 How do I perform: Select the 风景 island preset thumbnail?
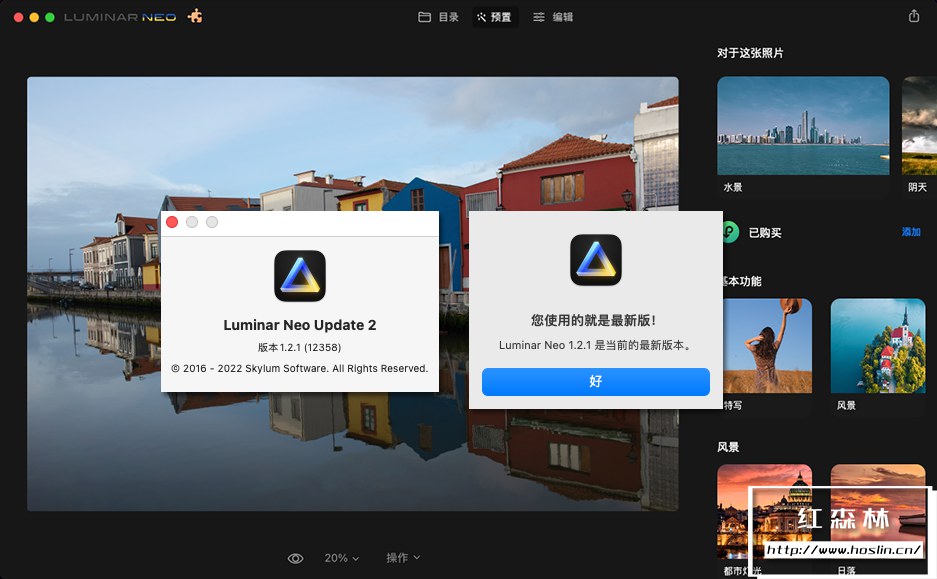878,345
